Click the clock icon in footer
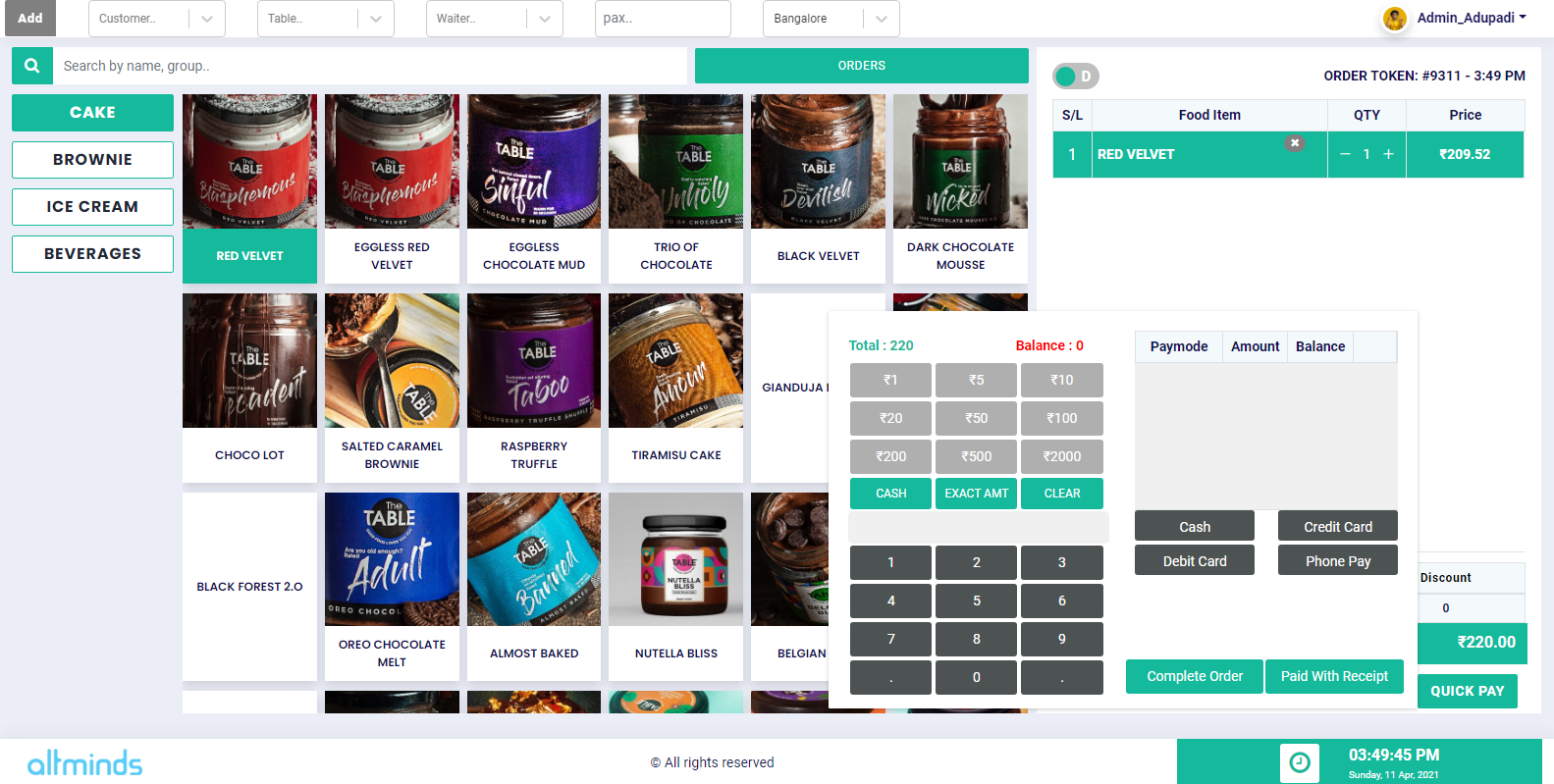The height and width of the screenshot is (784, 1554). click(1299, 762)
